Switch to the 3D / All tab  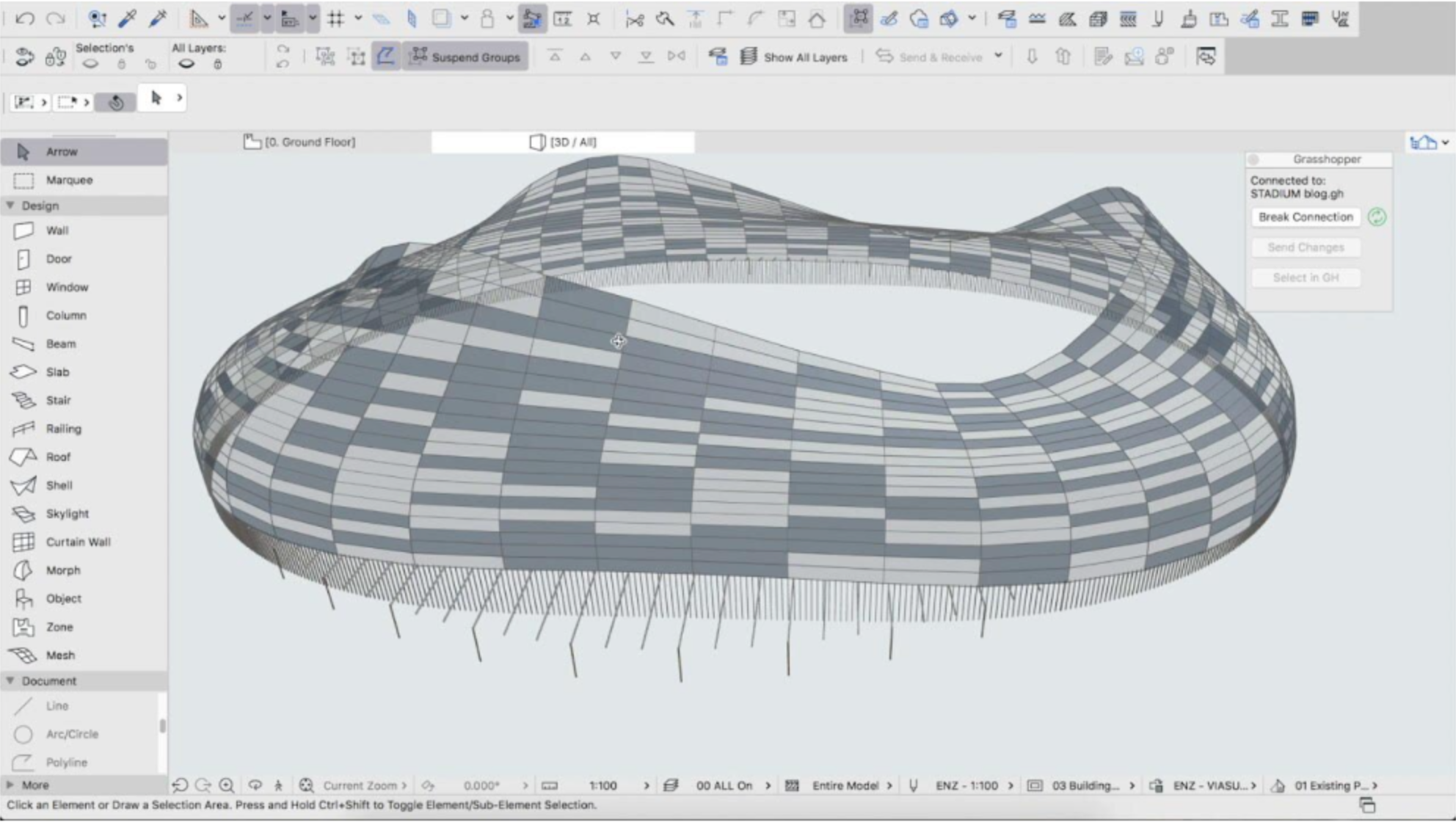pos(563,142)
